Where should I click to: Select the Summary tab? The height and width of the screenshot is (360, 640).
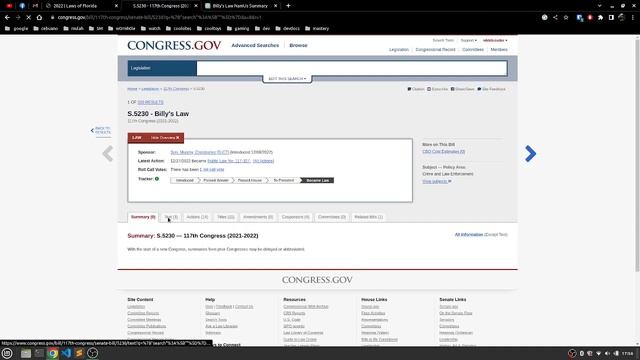pos(143,217)
